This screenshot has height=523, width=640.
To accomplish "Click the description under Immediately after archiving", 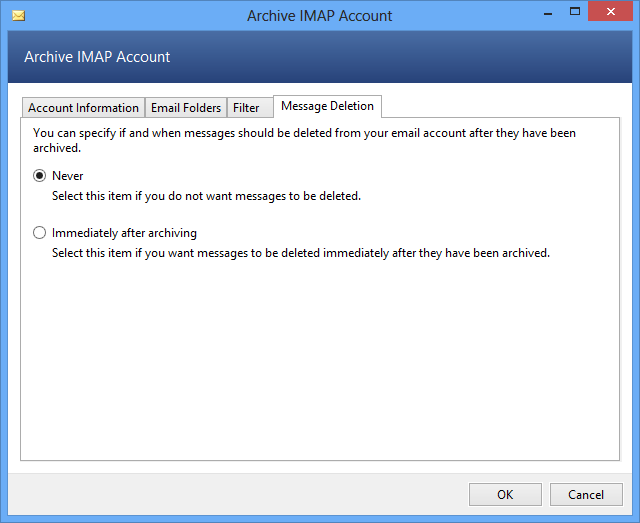I will tap(300, 253).
